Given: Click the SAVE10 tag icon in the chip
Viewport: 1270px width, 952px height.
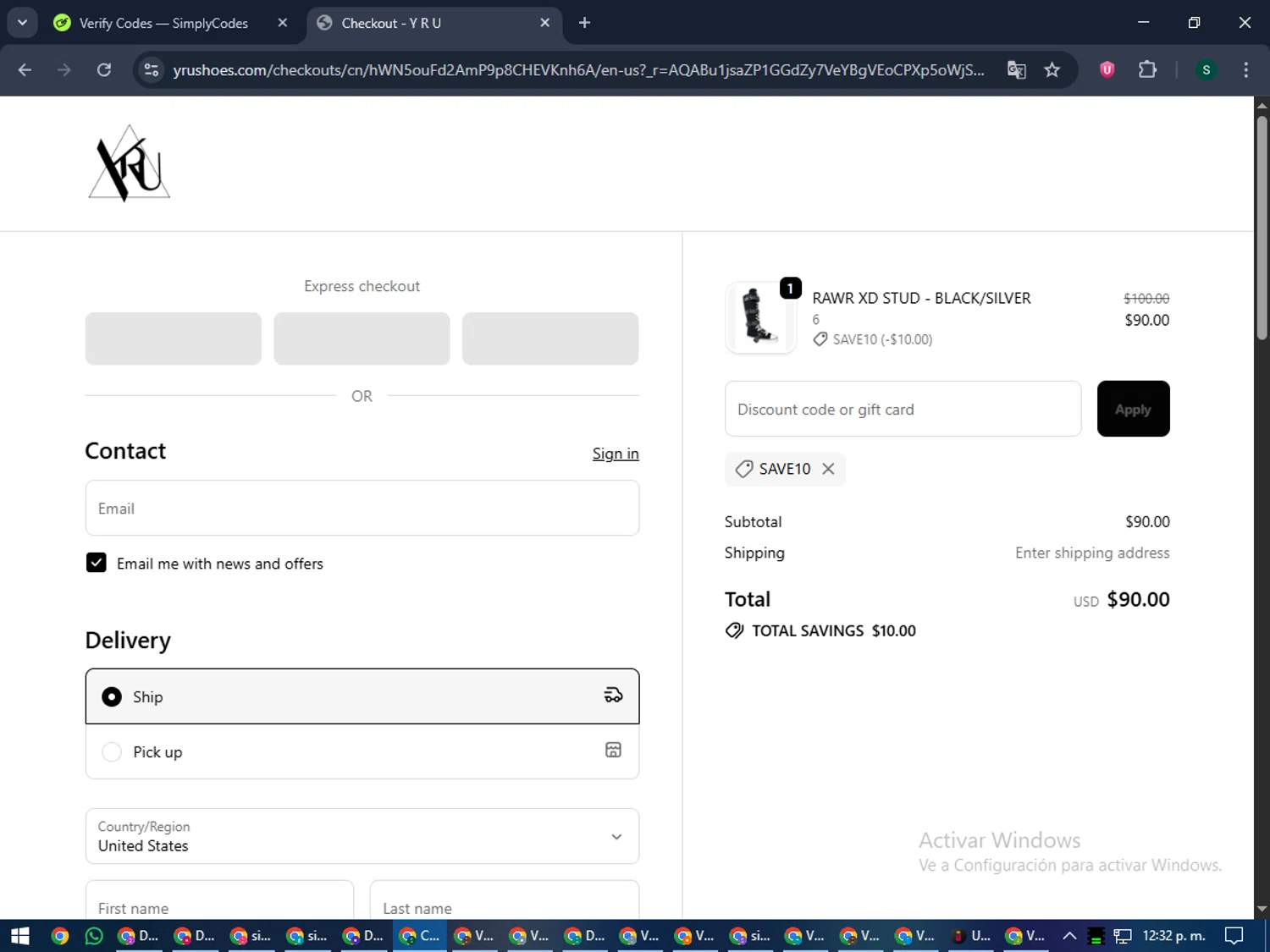Looking at the screenshot, I should (x=744, y=469).
